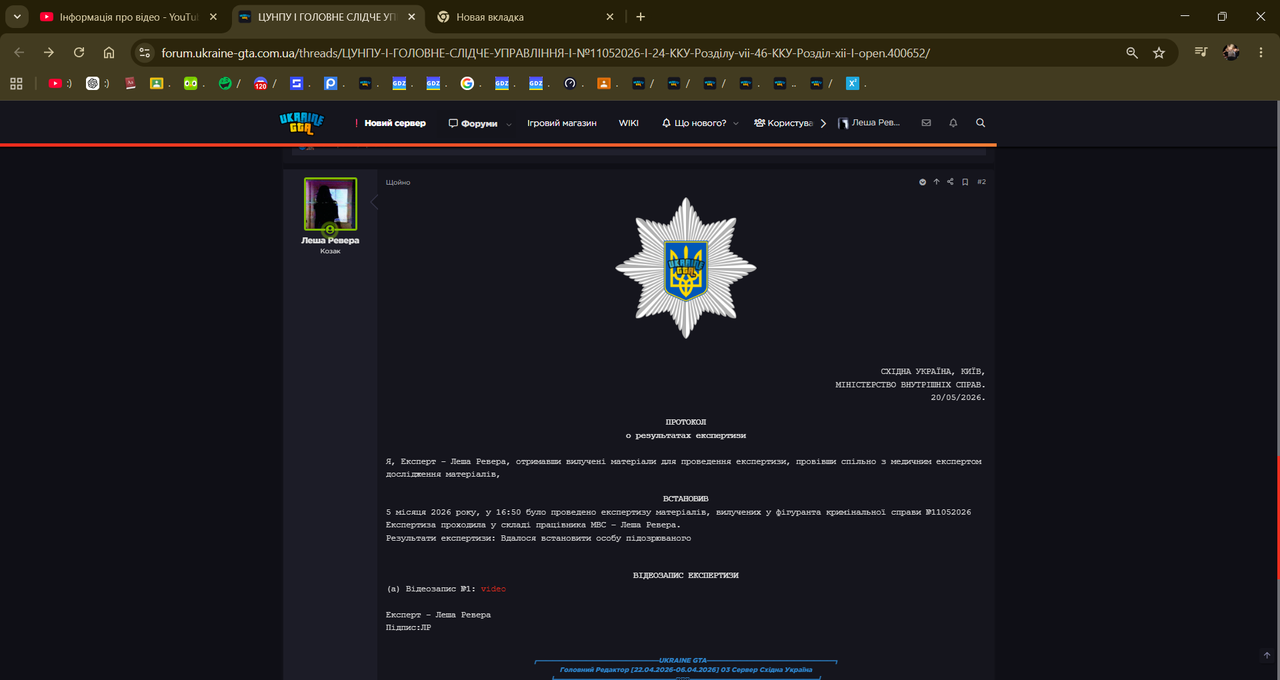Image resolution: width=1280 pixels, height=680 pixels.
Task: Click the Щойно post timestamp
Action: tap(398, 182)
